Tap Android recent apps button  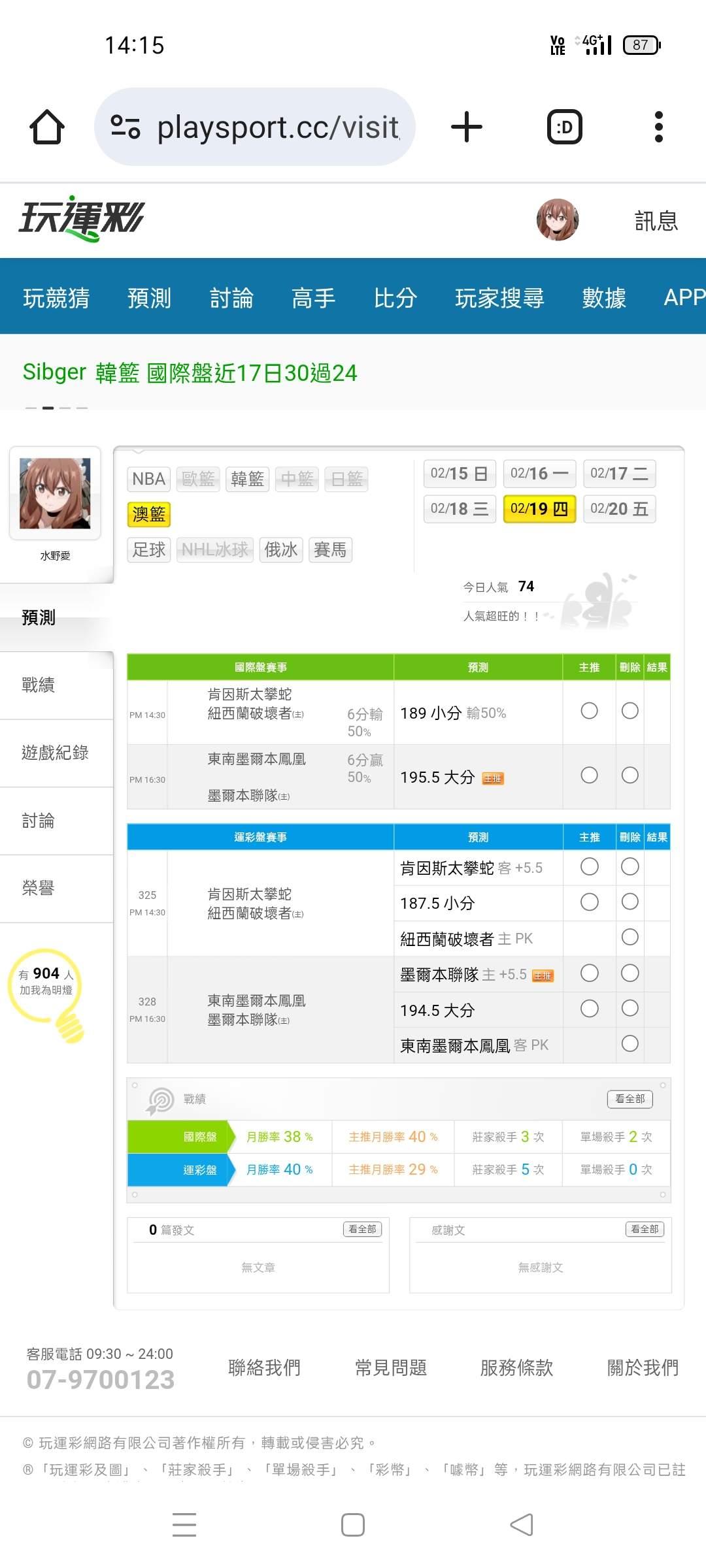[x=184, y=1525]
